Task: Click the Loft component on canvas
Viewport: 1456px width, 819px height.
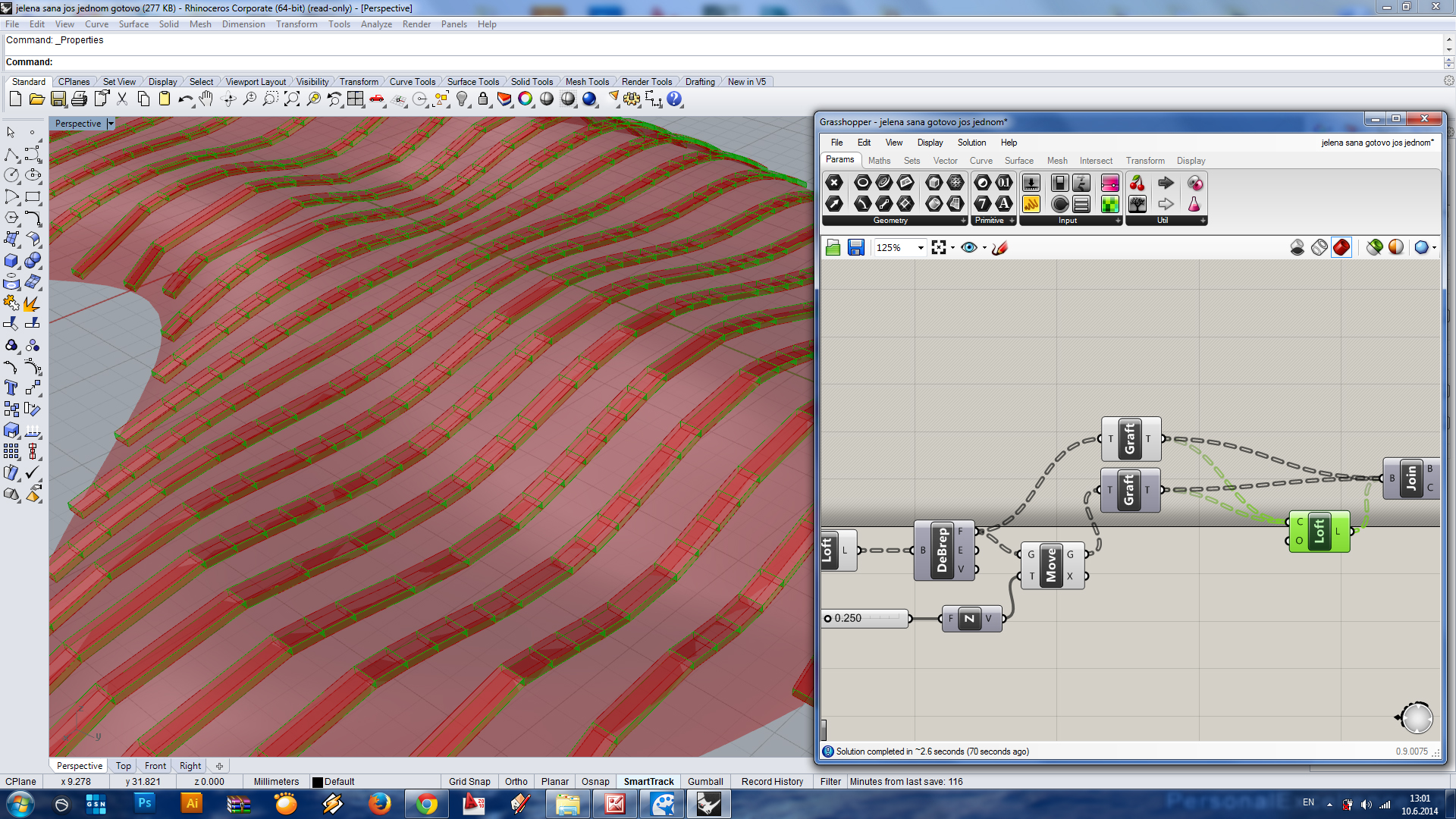Action: (x=1319, y=532)
